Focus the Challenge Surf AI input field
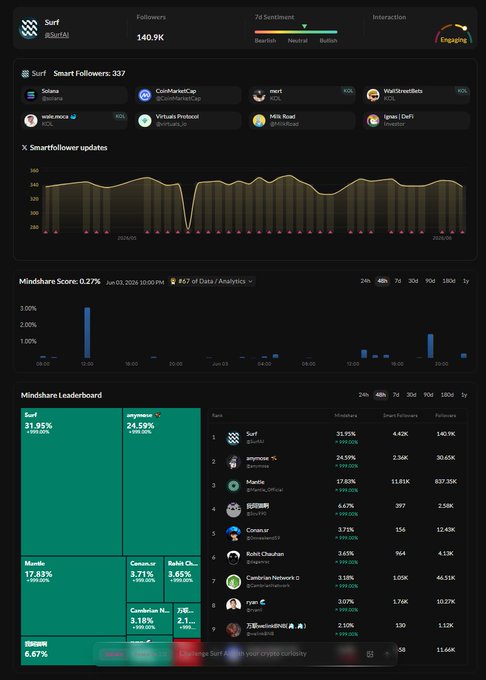This screenshot has width=486, height=680. pos(243,654)
